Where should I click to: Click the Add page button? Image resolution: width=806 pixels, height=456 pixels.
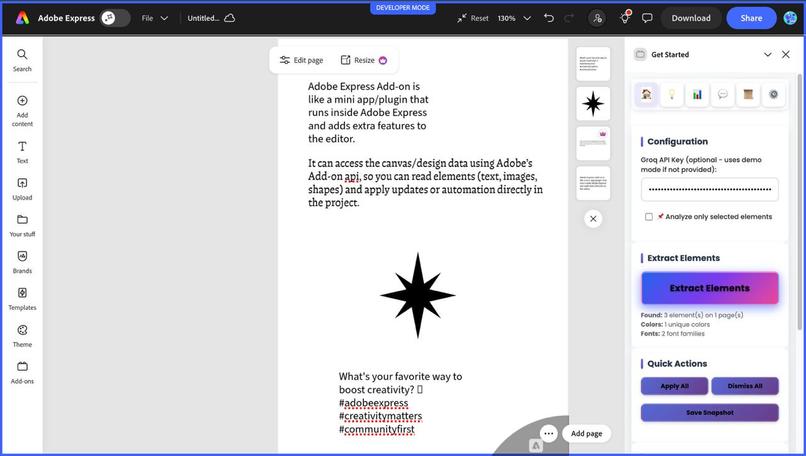coord(587,433)
